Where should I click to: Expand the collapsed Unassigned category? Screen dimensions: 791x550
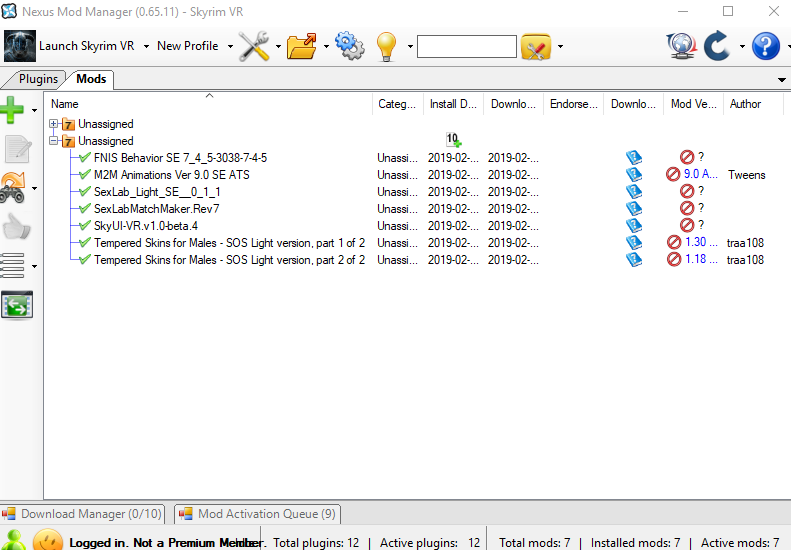pos(53,124)
